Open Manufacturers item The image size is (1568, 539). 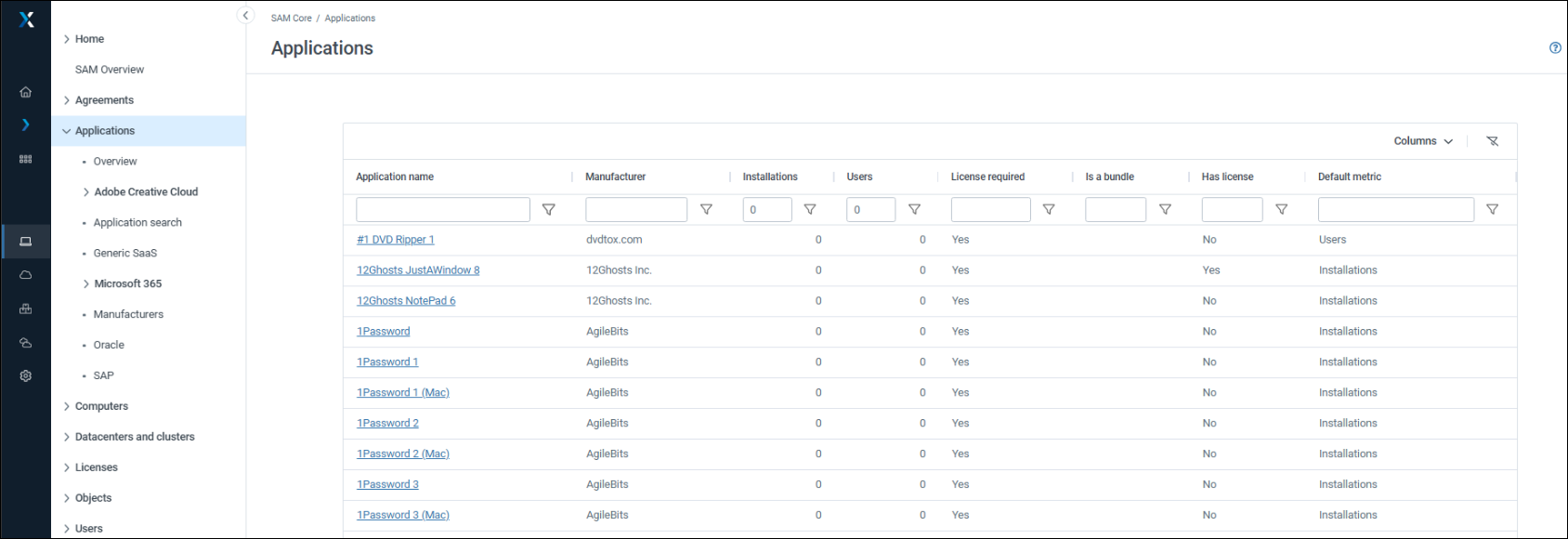coord(128,314)
